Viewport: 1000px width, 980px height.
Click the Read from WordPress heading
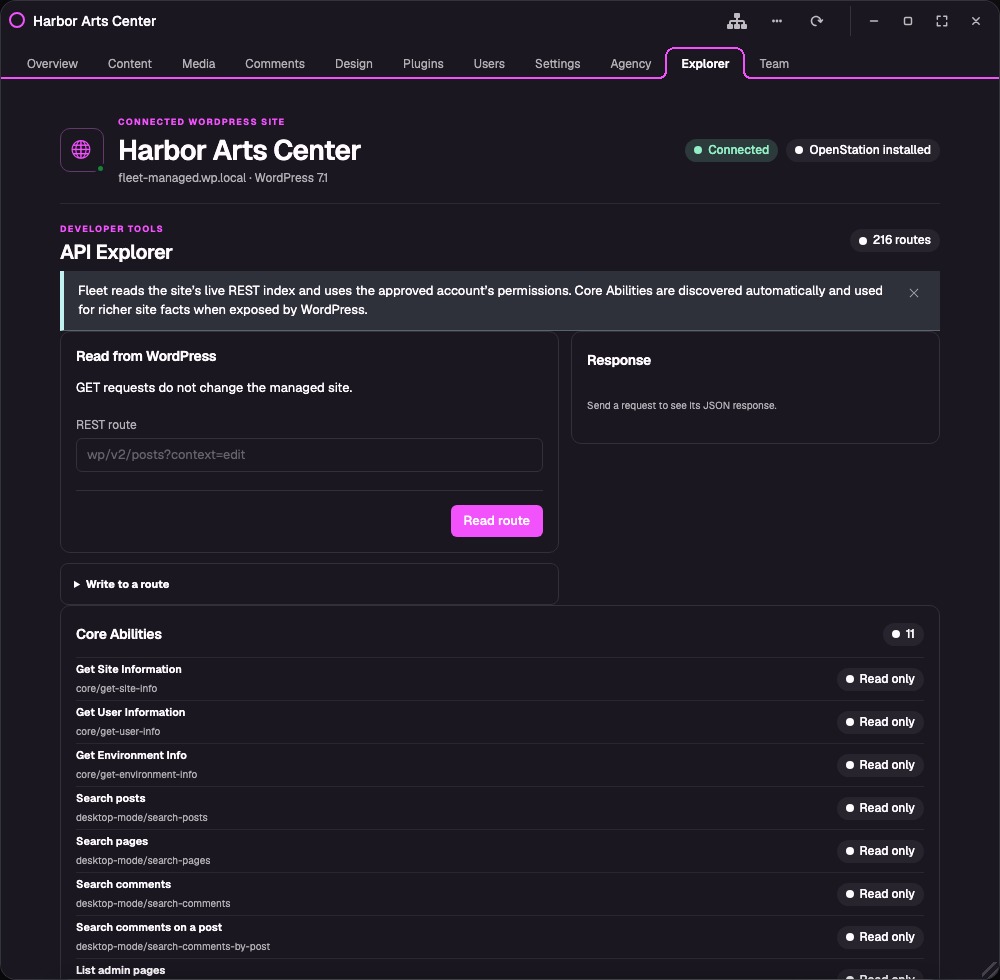coord(146,356)
